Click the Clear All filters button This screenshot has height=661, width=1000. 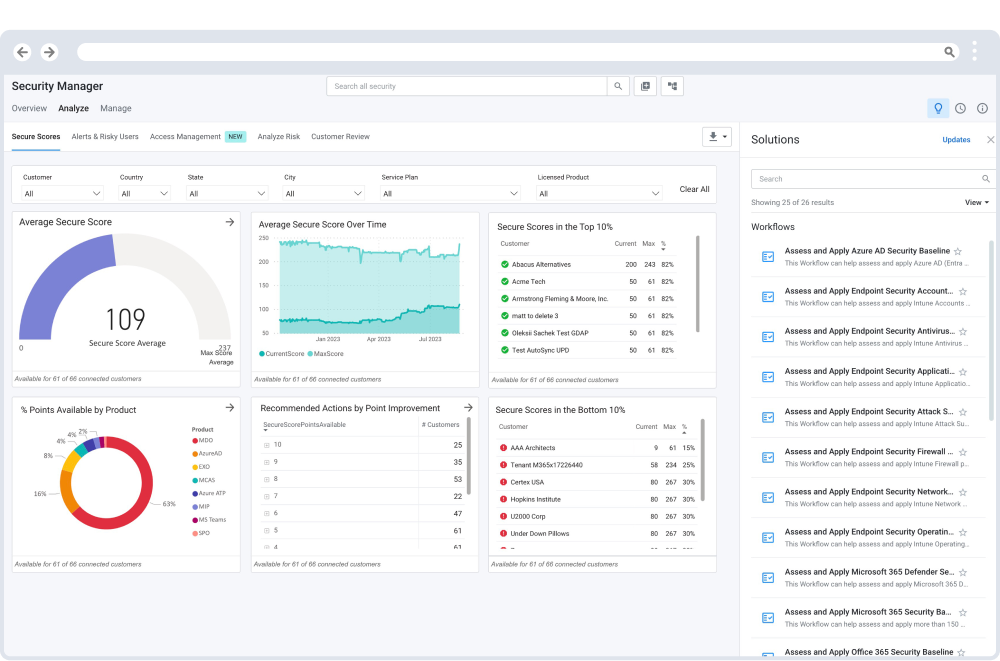694,189
